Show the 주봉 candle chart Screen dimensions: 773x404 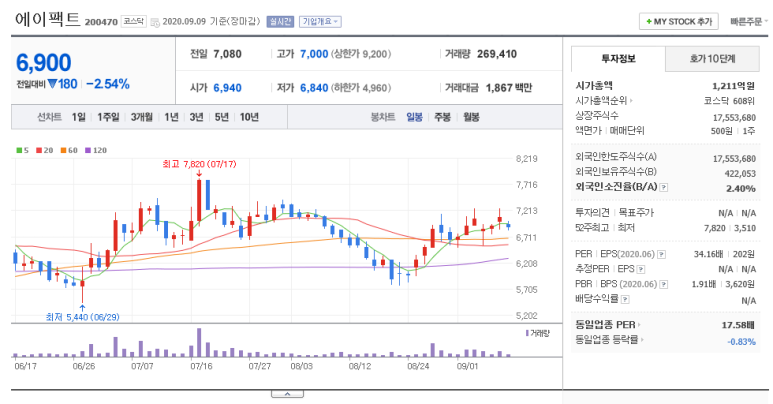coord(442,117)
